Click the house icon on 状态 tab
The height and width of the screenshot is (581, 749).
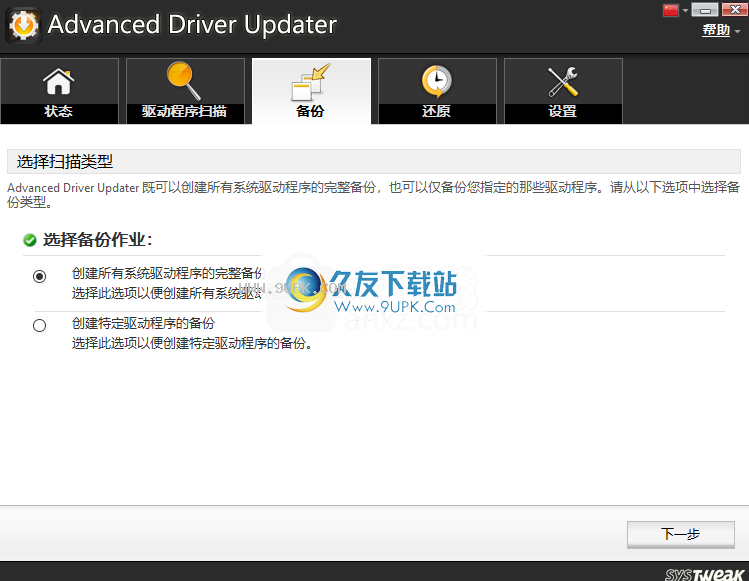click(58, 81)
